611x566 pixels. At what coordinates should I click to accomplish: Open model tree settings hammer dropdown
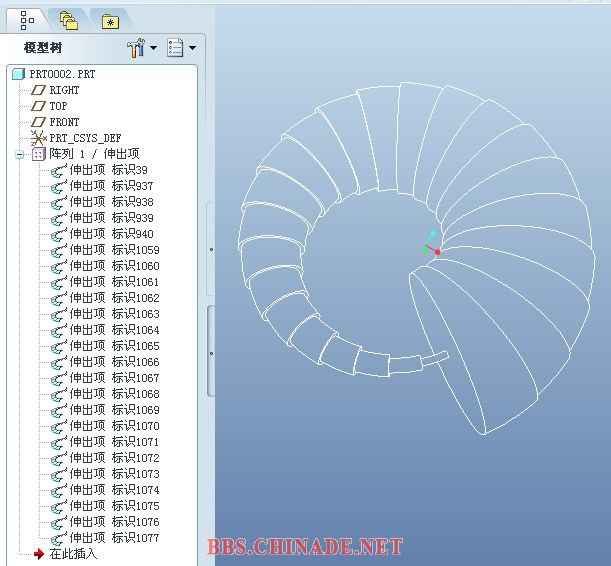(x=141, y=47)
